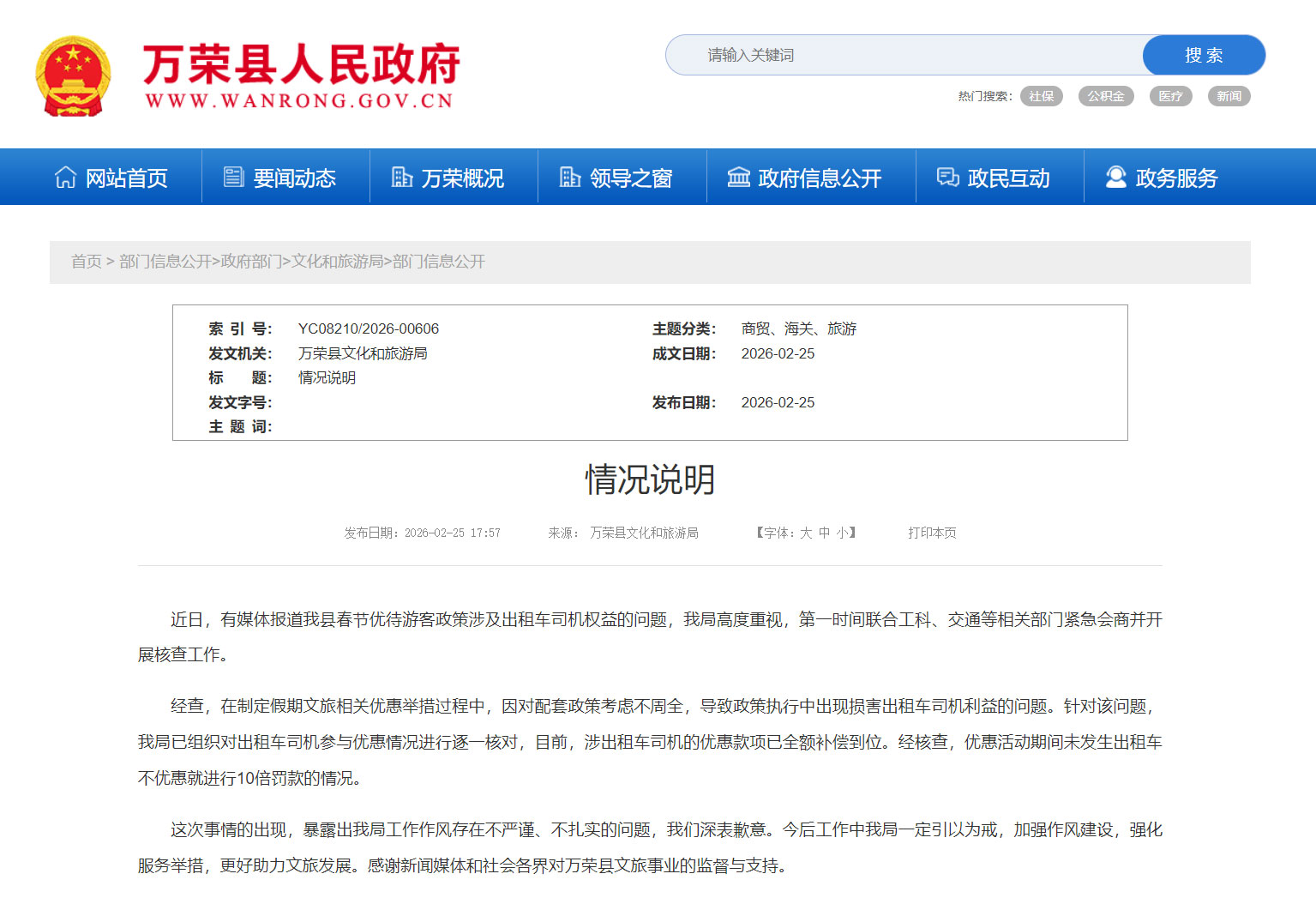
Task: Set font size to 小
Action: coord(842,533)
